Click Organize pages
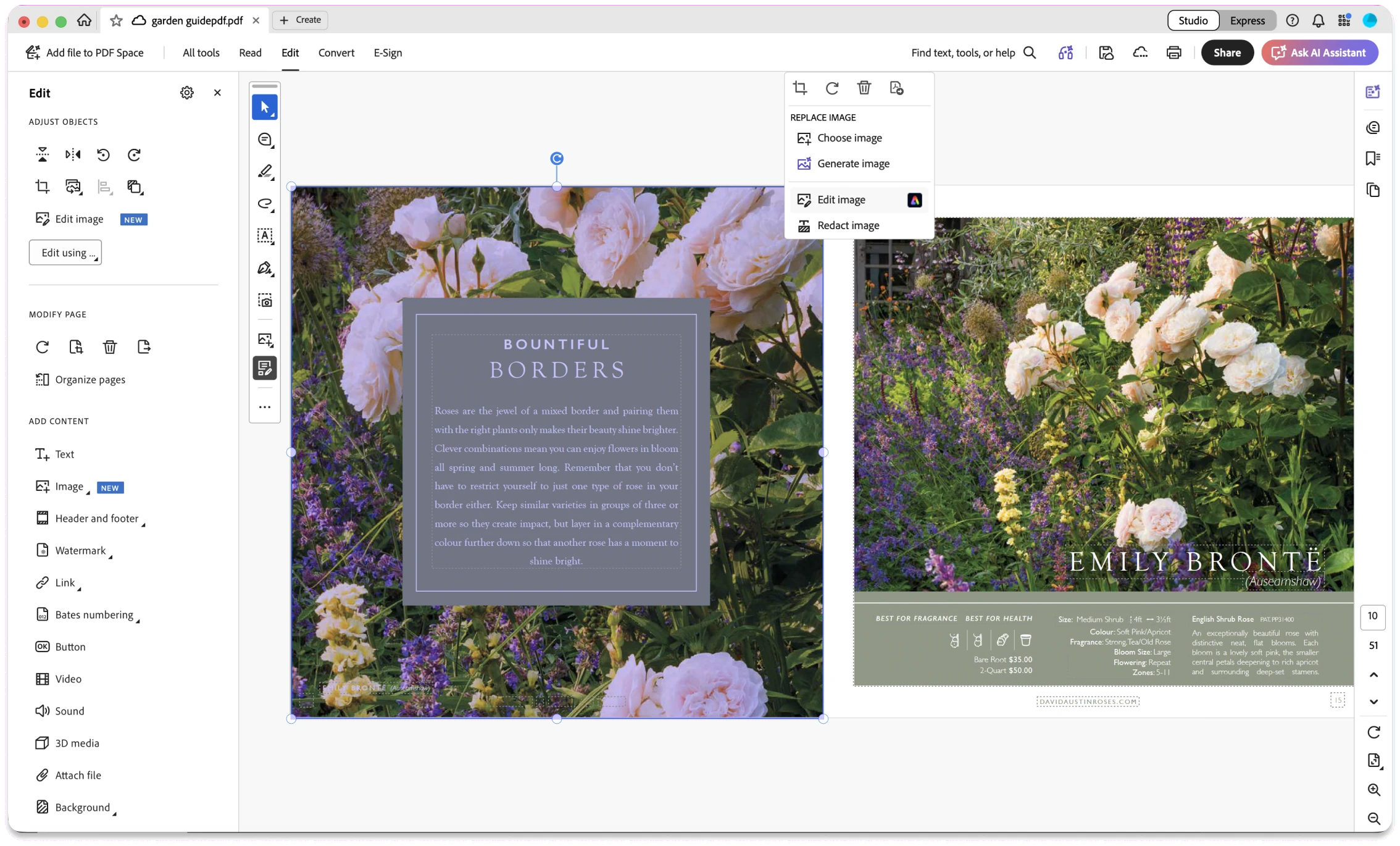The height and width of the screenshot is (846, 1400). (x=80, y=379)
